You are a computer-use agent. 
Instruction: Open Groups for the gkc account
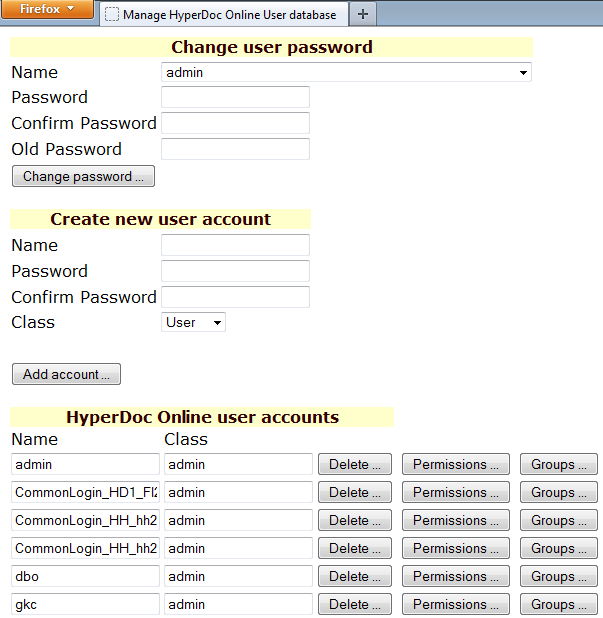tap(558, 604)
